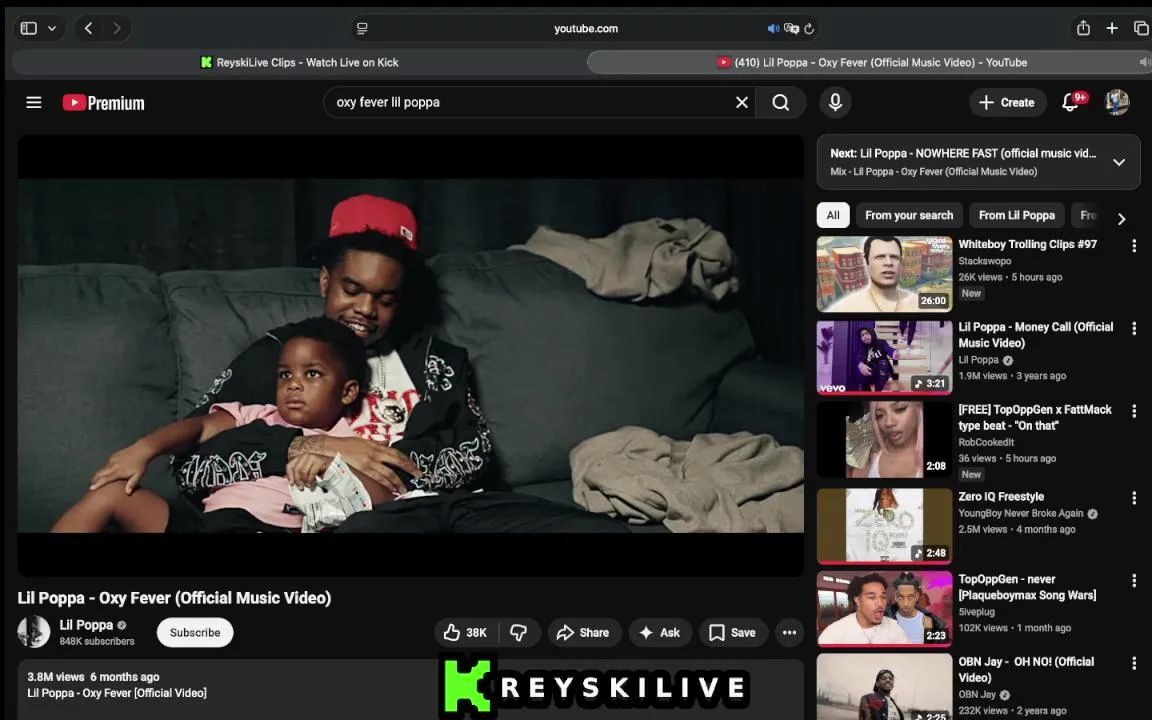This screenshot has width=1152, height=720.
Task: Open options for Whiteboy Trolling Clips #97
Action: pyautogui.click(x=1134, y=246)
